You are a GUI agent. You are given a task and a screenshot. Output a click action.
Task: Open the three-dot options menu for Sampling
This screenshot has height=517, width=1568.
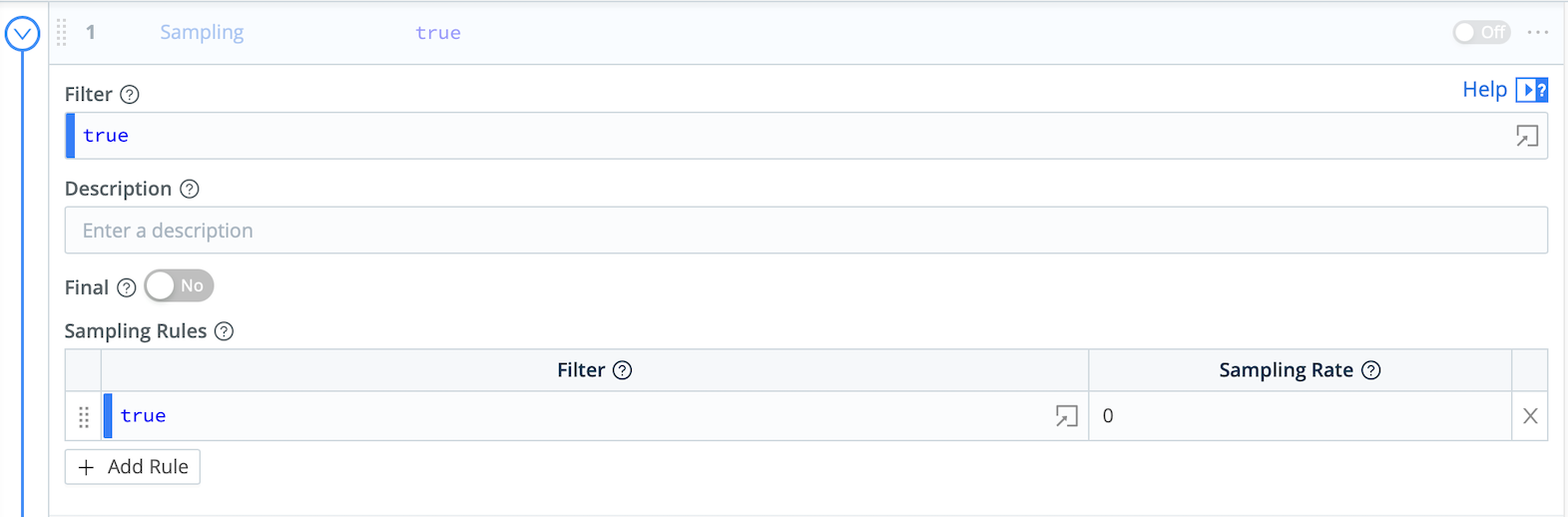(x=1538, y=33)
